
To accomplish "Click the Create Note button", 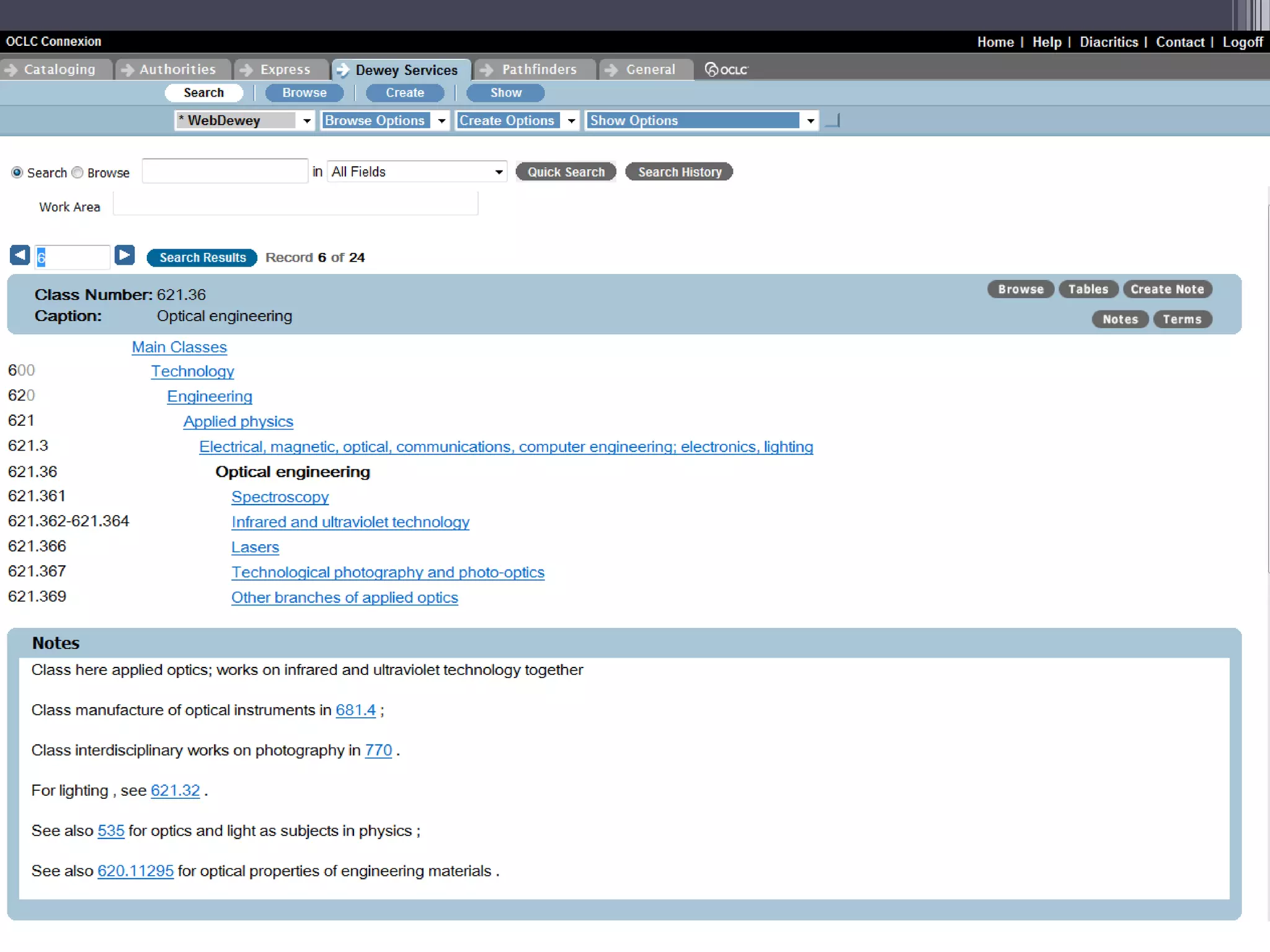I will pos(1166,289).
